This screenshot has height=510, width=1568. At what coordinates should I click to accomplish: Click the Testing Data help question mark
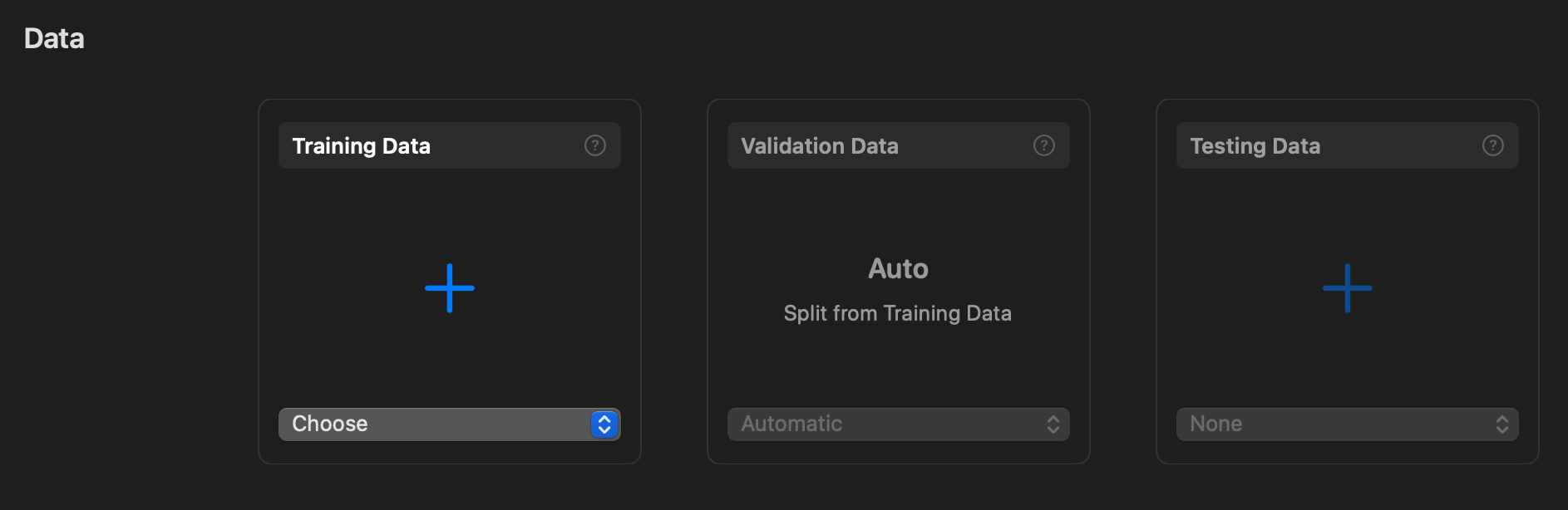[1493, 145]
